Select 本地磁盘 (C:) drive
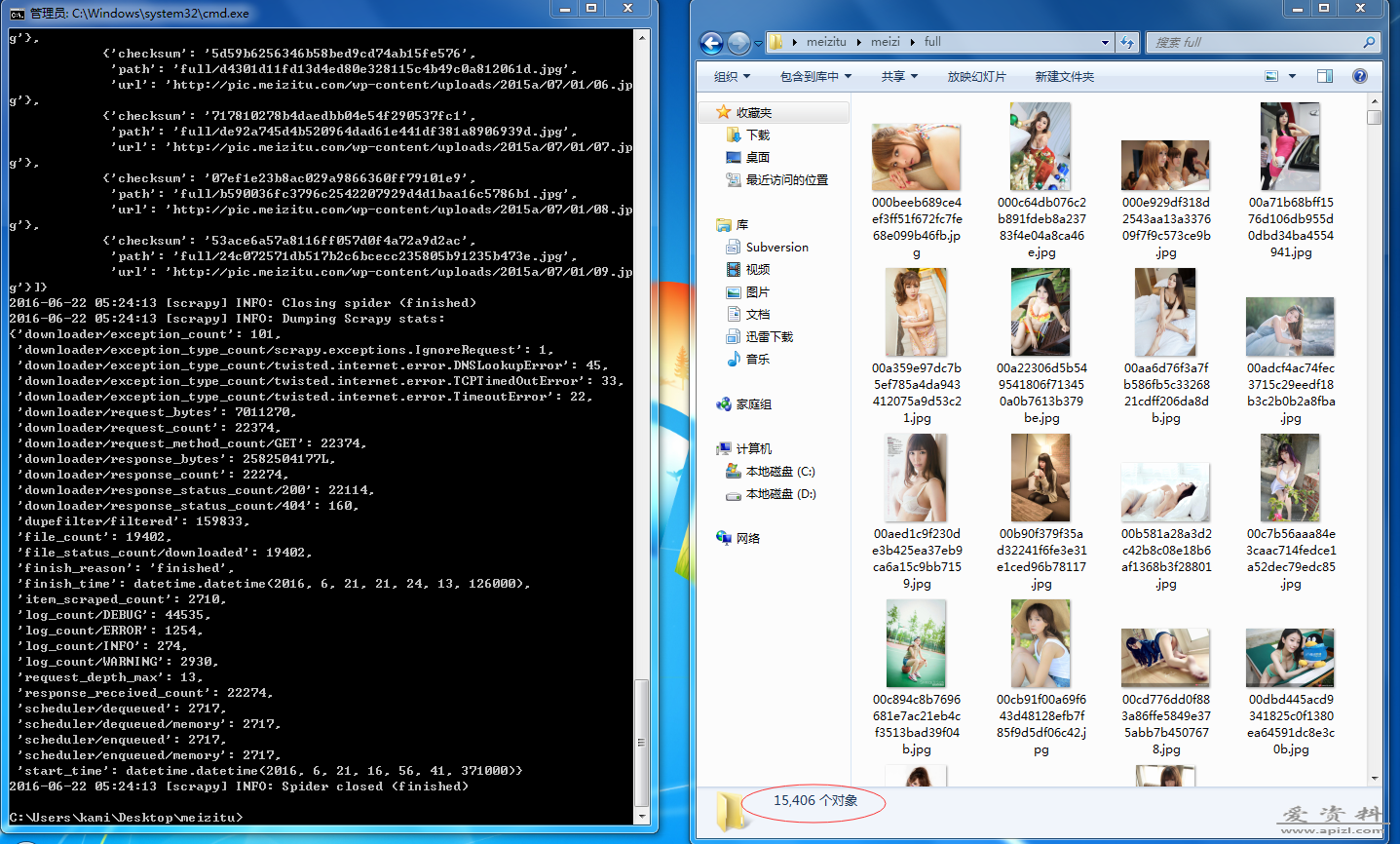The height and width of the screenshot is (844, 1400). pyautogui.click(x=779, y=472)
